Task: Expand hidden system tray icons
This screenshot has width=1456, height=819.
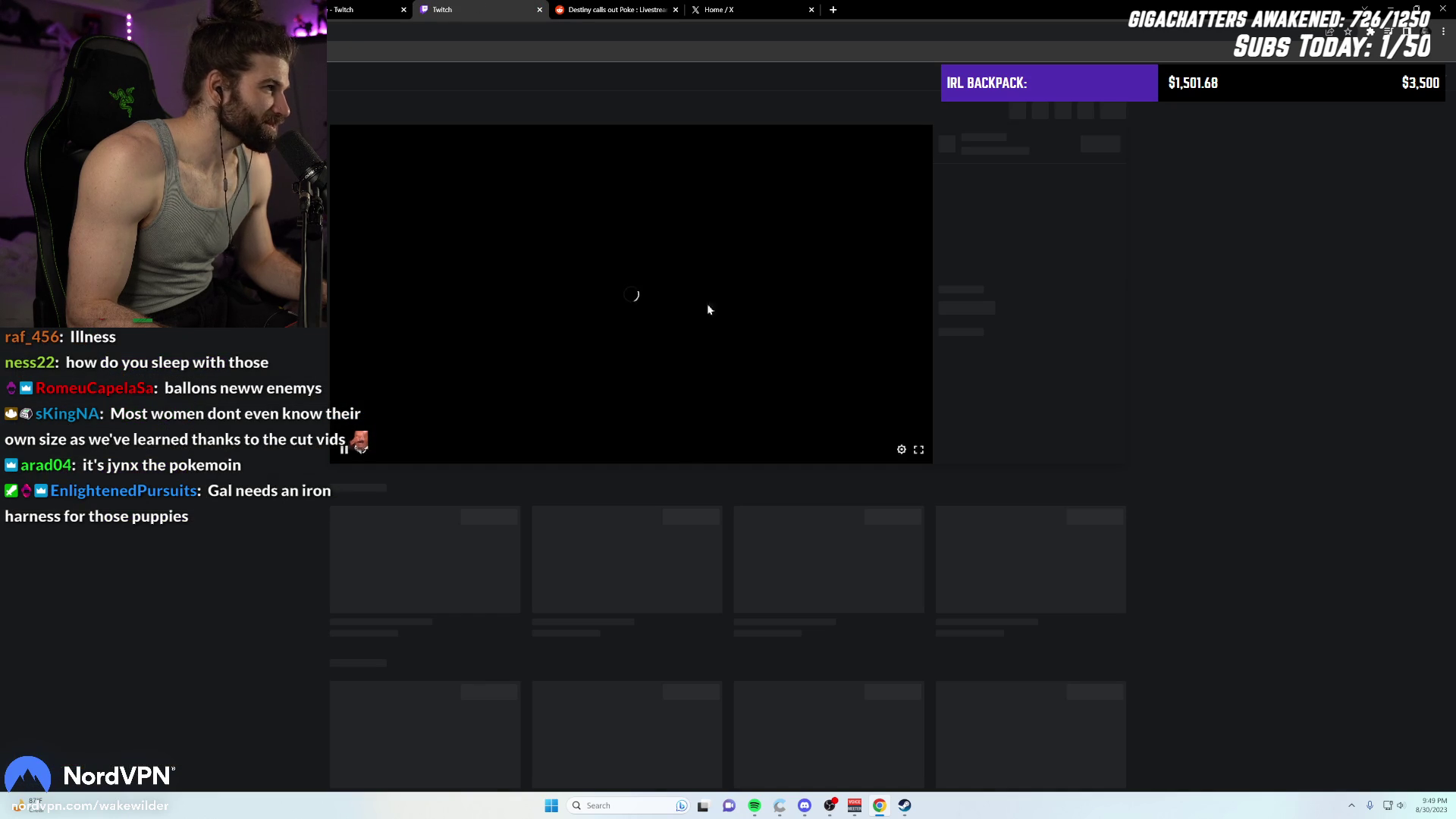Action: 1352,805
